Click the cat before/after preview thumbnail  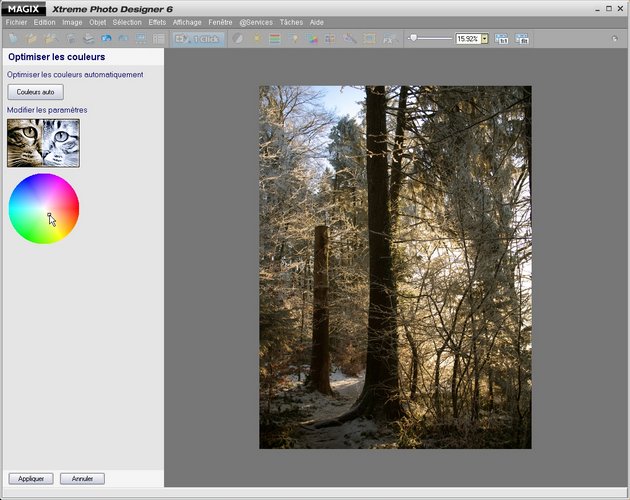coord(43,143)
